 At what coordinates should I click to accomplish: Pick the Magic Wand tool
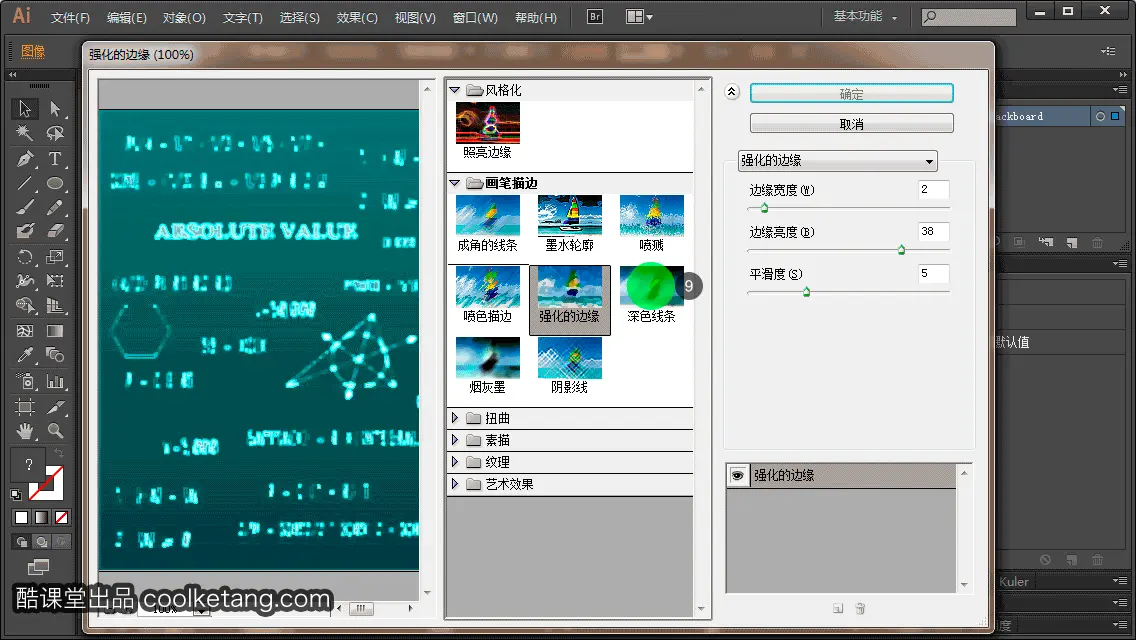point(25,133)
